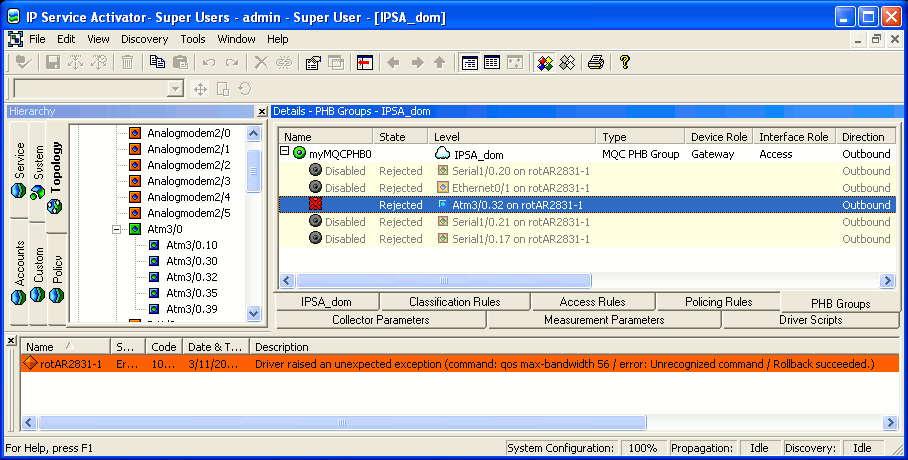The width and height of the screenshot is (908, 460).
Task: Toggle the hierarchy pane red-arrow icon
Action: pos(365,63)
